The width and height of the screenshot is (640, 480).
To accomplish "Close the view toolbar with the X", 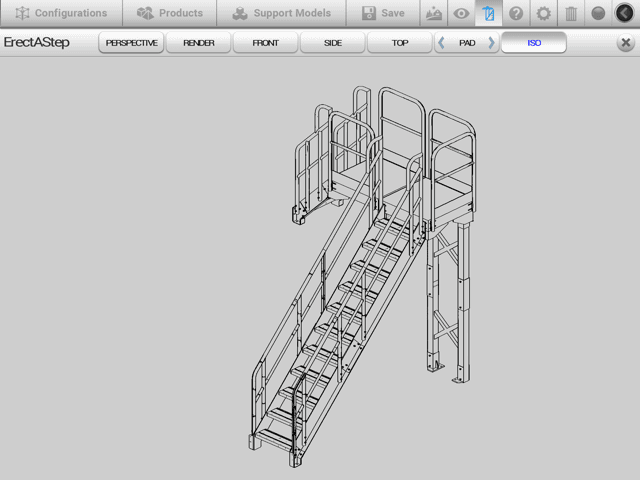I will coord(625,43).
